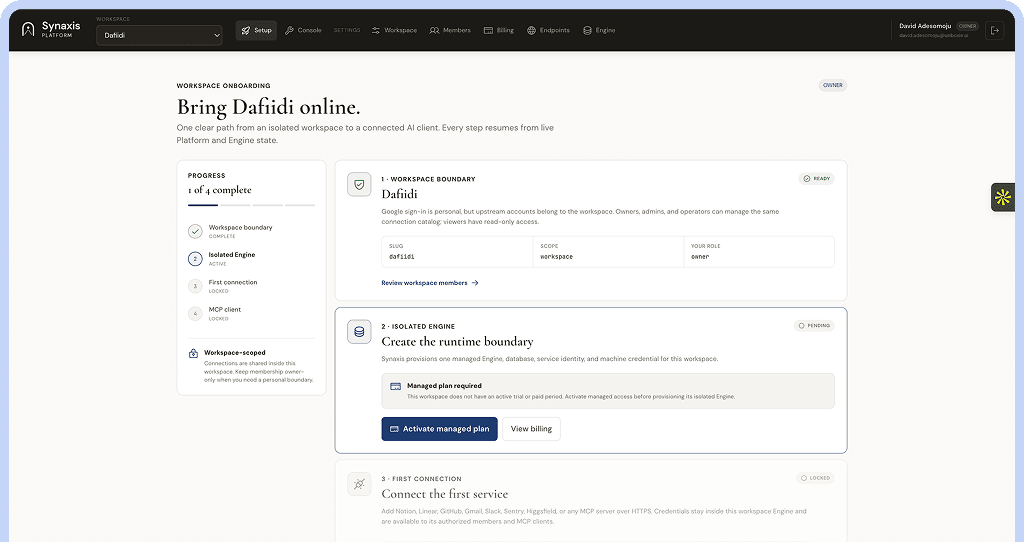Open the yellow asterisk side widget
The height and width of the screenshot is (542, 1025).
click(1003, 197)
